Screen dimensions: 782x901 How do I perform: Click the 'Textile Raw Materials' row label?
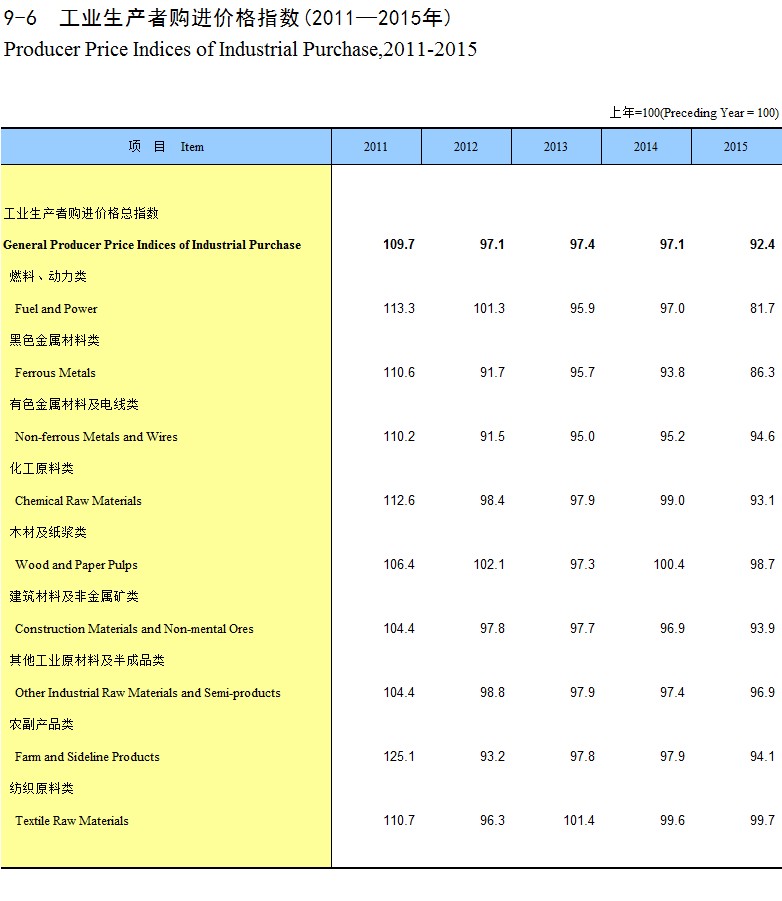[71, 821]
